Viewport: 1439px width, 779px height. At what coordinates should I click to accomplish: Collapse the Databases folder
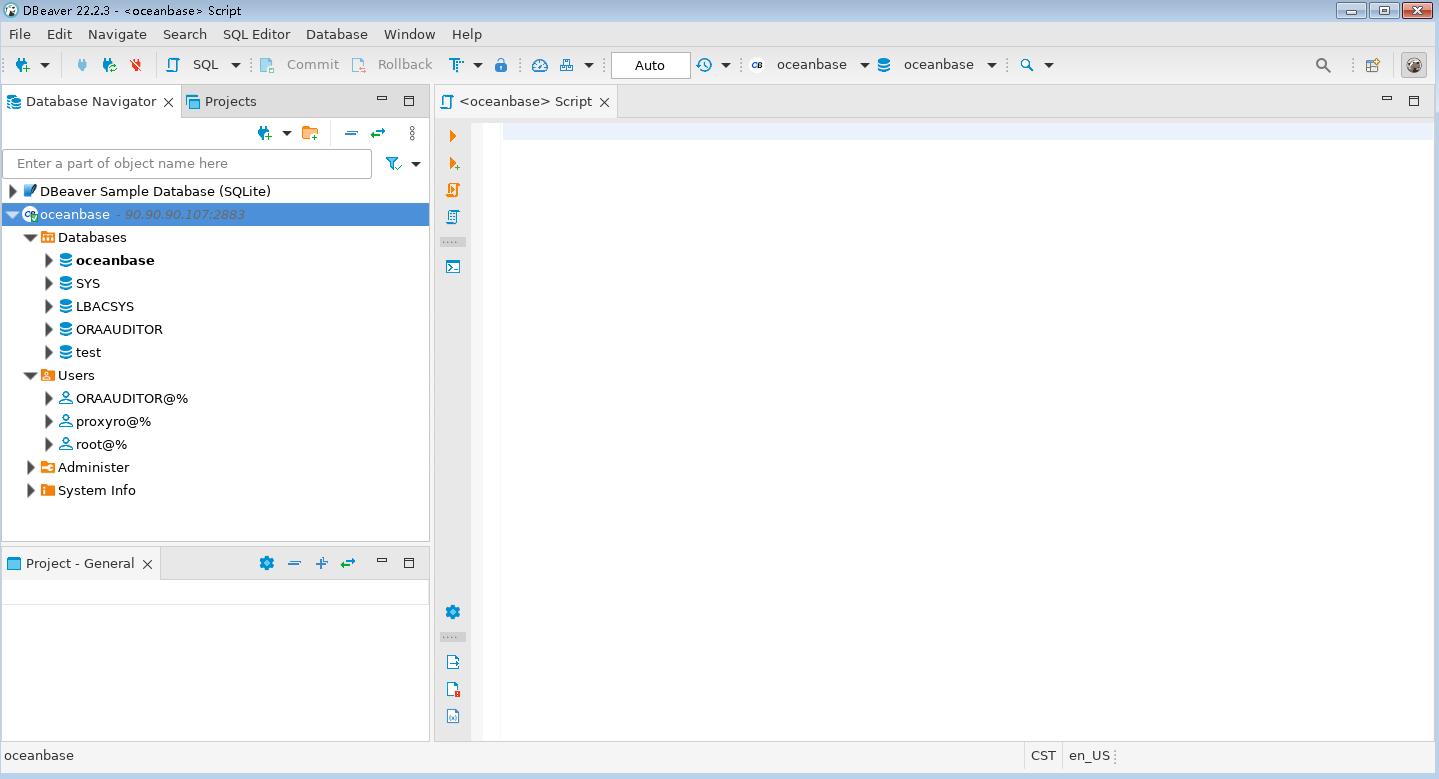30,238
